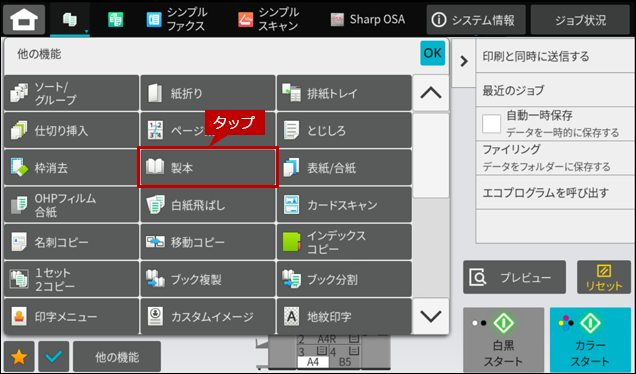Select the 製本 booklet function
This screenshot has width=636, height=374.
[x=208, y=167]
